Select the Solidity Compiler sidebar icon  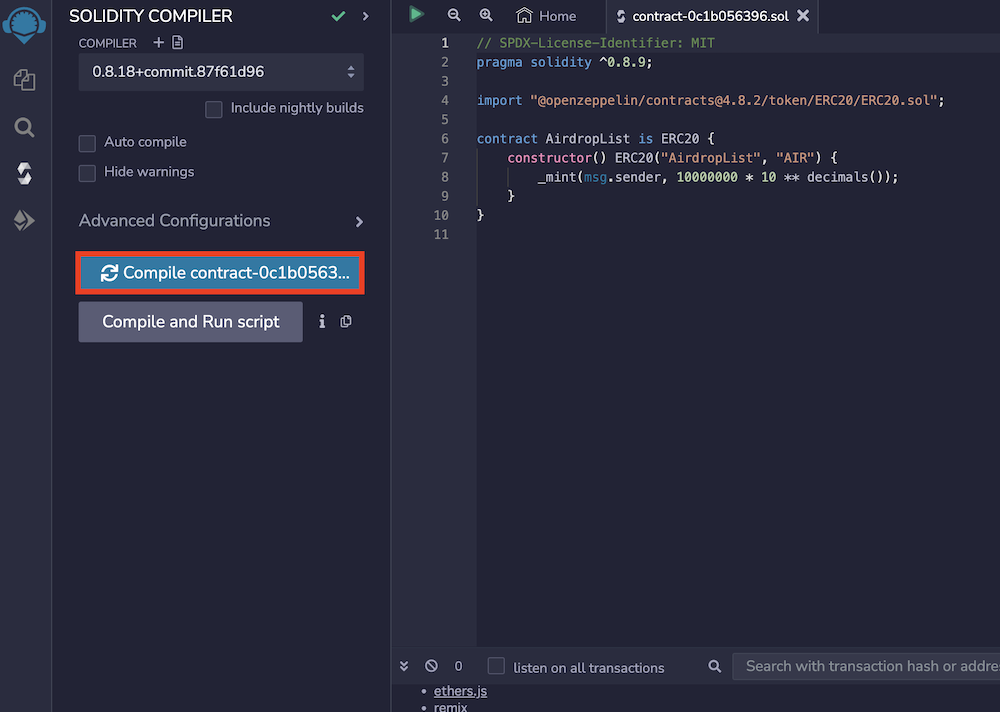24,174
